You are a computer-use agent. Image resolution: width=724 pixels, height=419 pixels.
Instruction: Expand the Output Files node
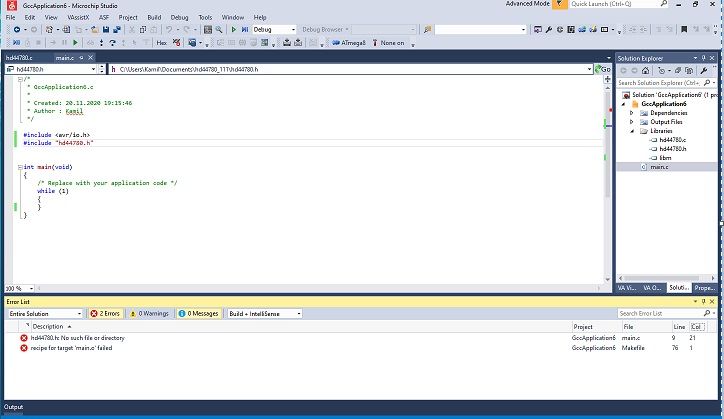pyautogui.click(x=632, y=122)
